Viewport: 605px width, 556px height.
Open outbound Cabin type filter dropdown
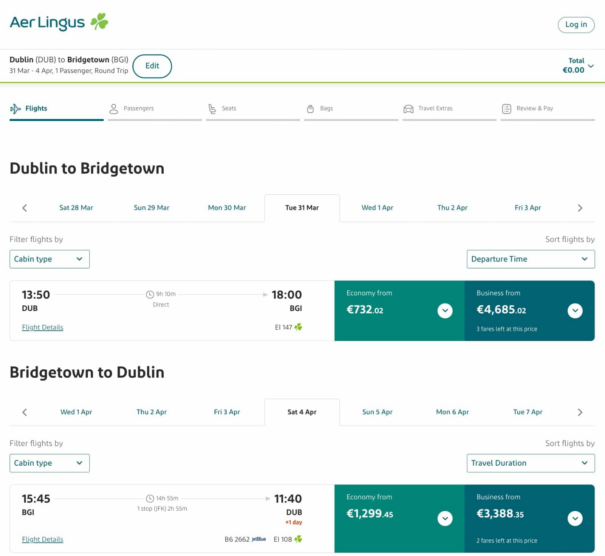coord(50,259)
